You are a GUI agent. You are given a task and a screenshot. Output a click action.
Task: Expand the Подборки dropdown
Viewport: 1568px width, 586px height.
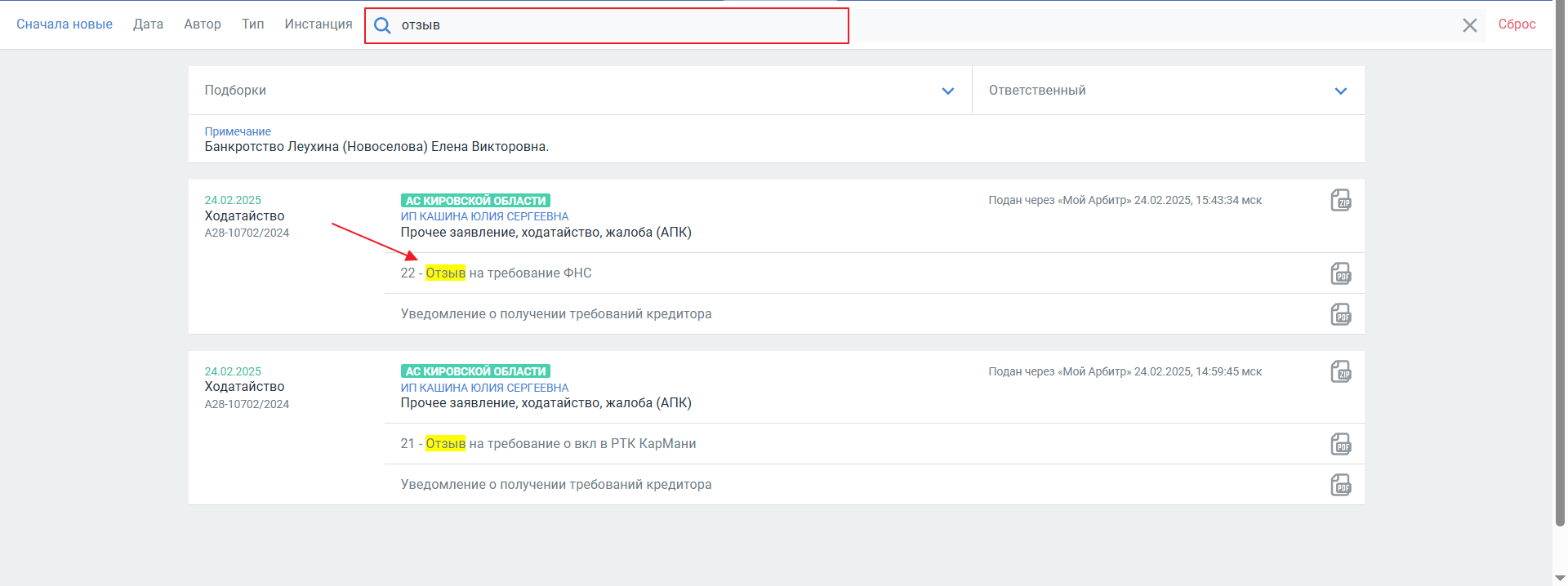click(x=947, y=91)
